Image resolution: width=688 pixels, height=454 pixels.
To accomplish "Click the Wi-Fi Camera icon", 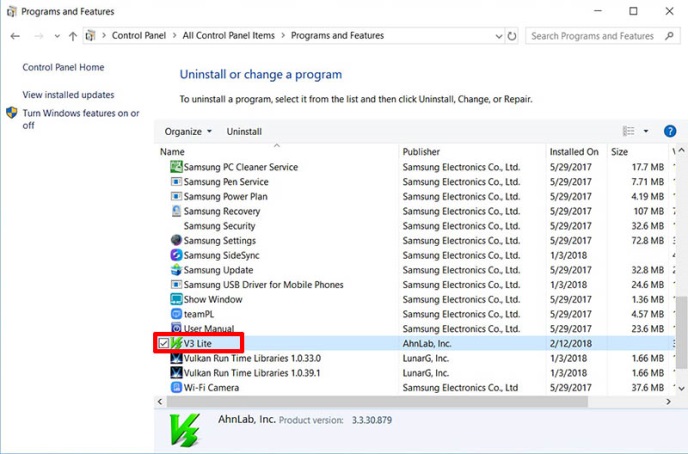I will (176, 387).
